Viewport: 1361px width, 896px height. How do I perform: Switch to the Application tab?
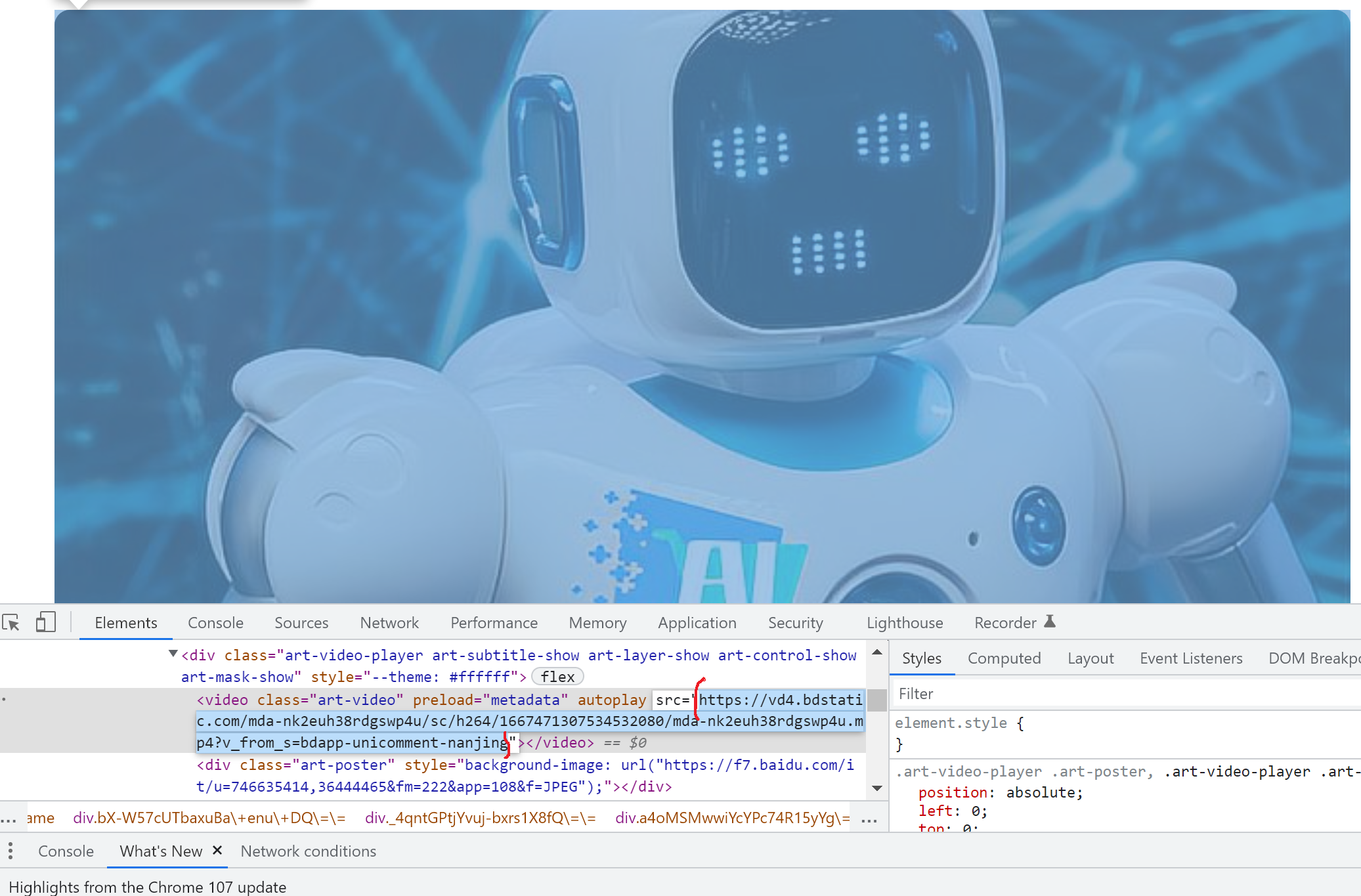coord(697,623)
